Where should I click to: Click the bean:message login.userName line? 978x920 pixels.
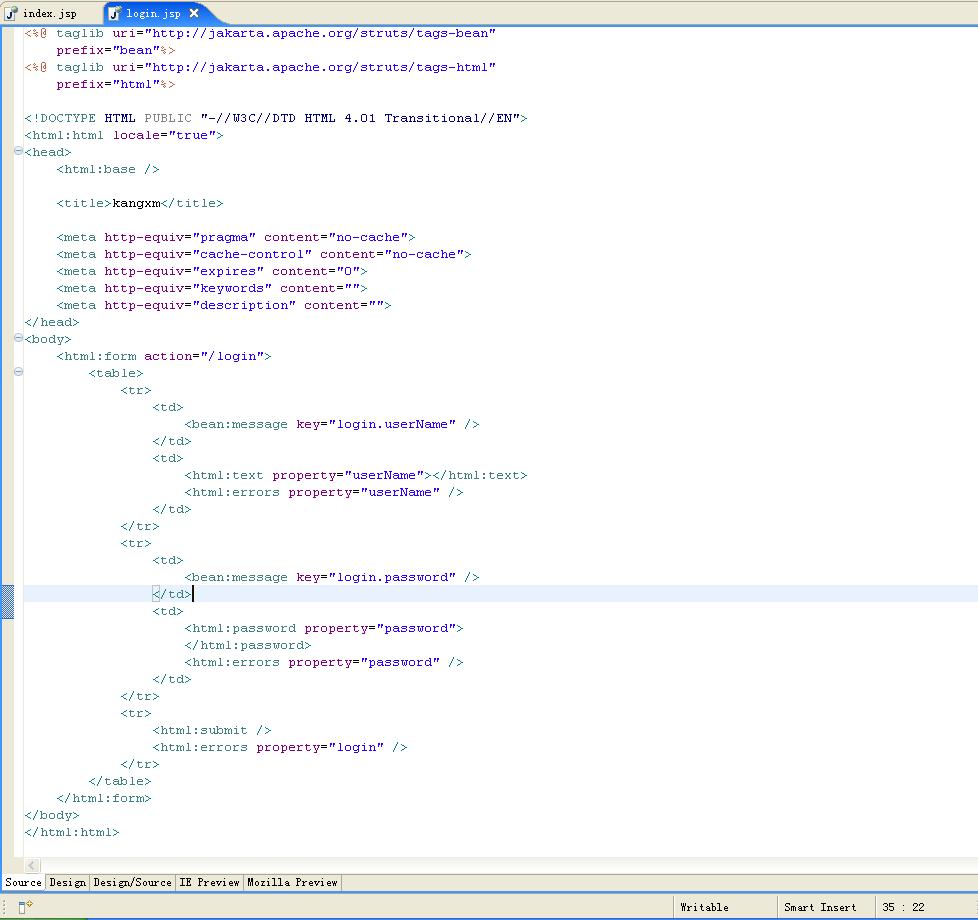tap(332, 425)
